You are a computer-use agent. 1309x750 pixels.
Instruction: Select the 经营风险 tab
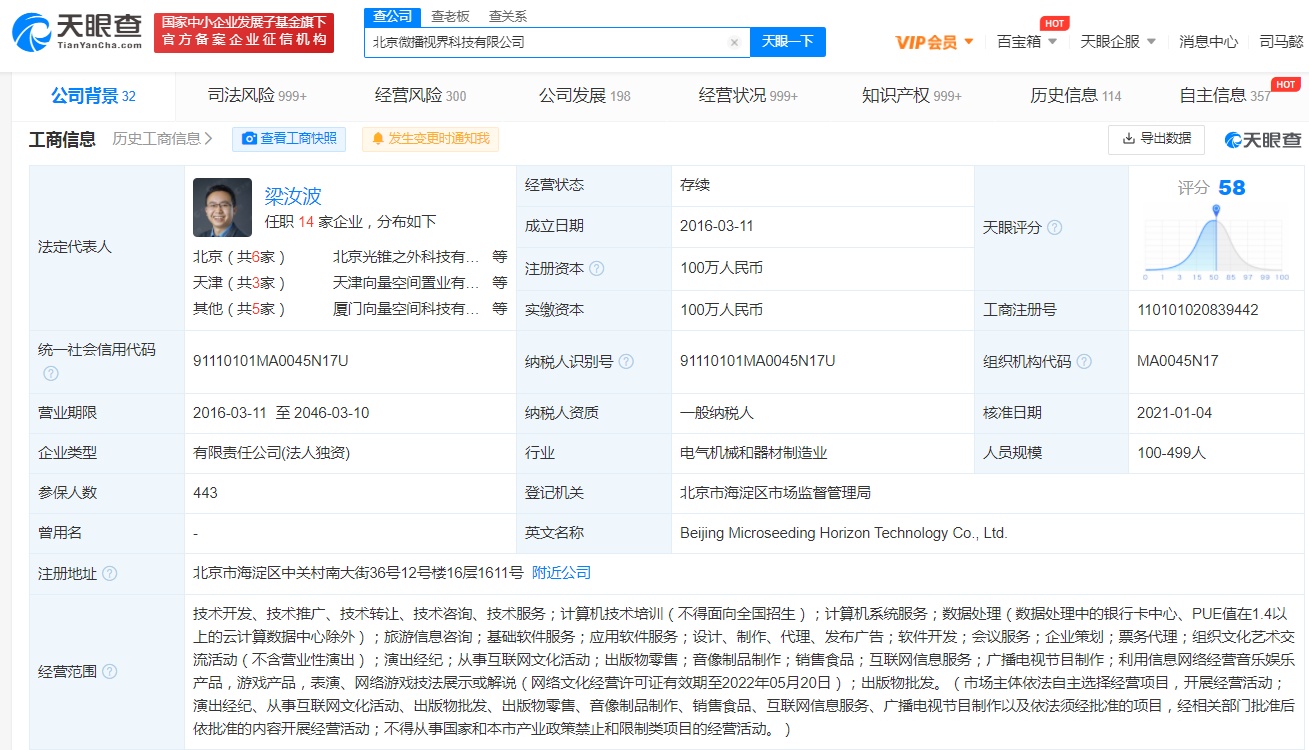(420, 96)
